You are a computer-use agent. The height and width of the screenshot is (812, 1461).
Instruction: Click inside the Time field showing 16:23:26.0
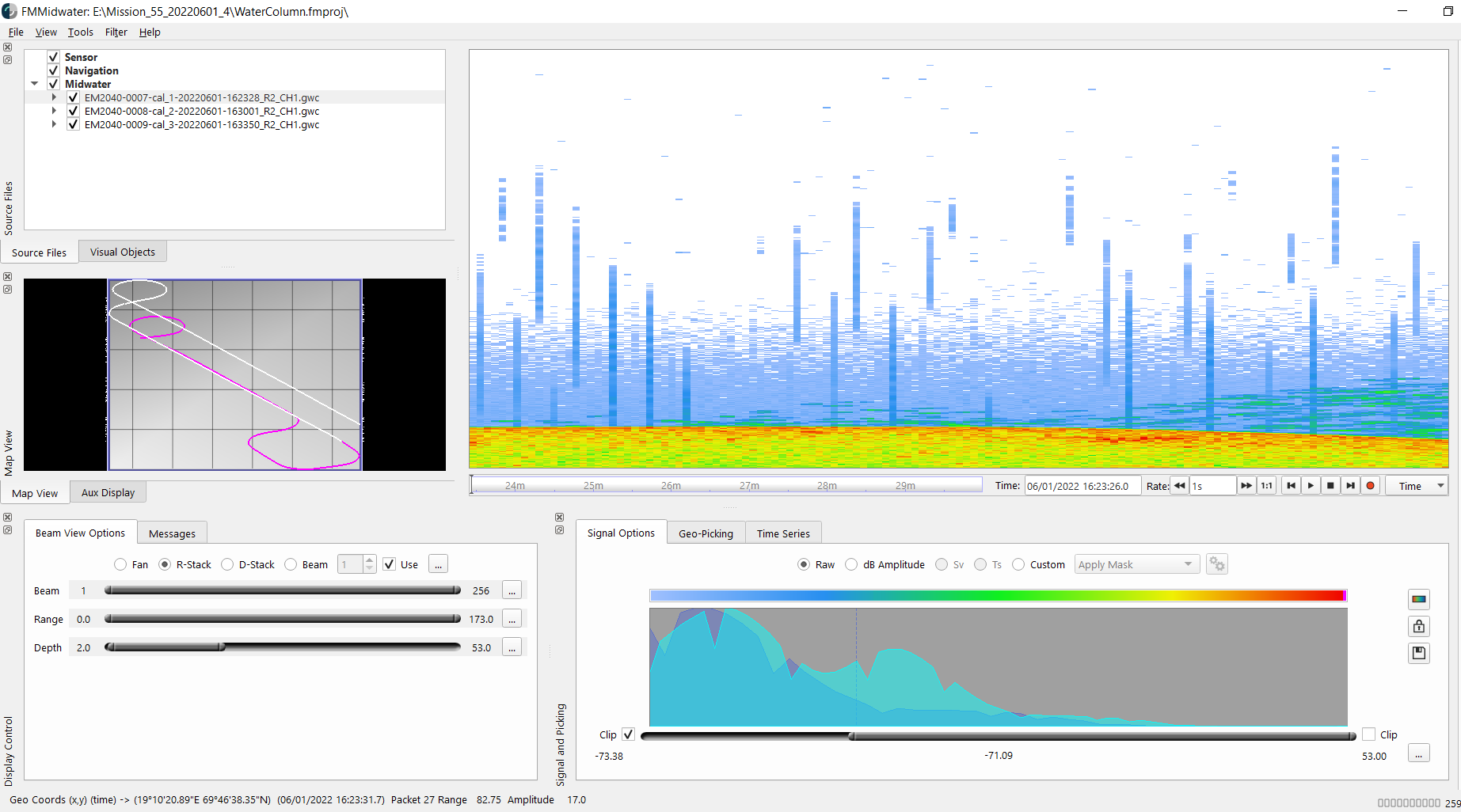(x=1082, y=485)
